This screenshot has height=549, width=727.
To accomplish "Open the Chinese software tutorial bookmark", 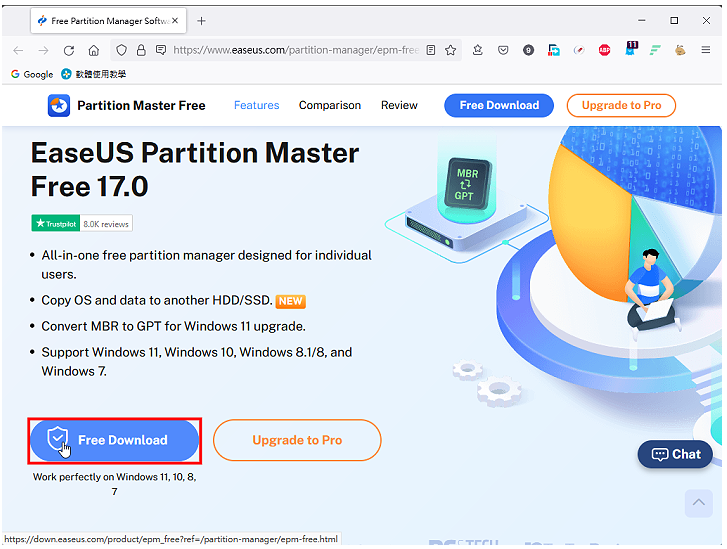I will [94, 74].
